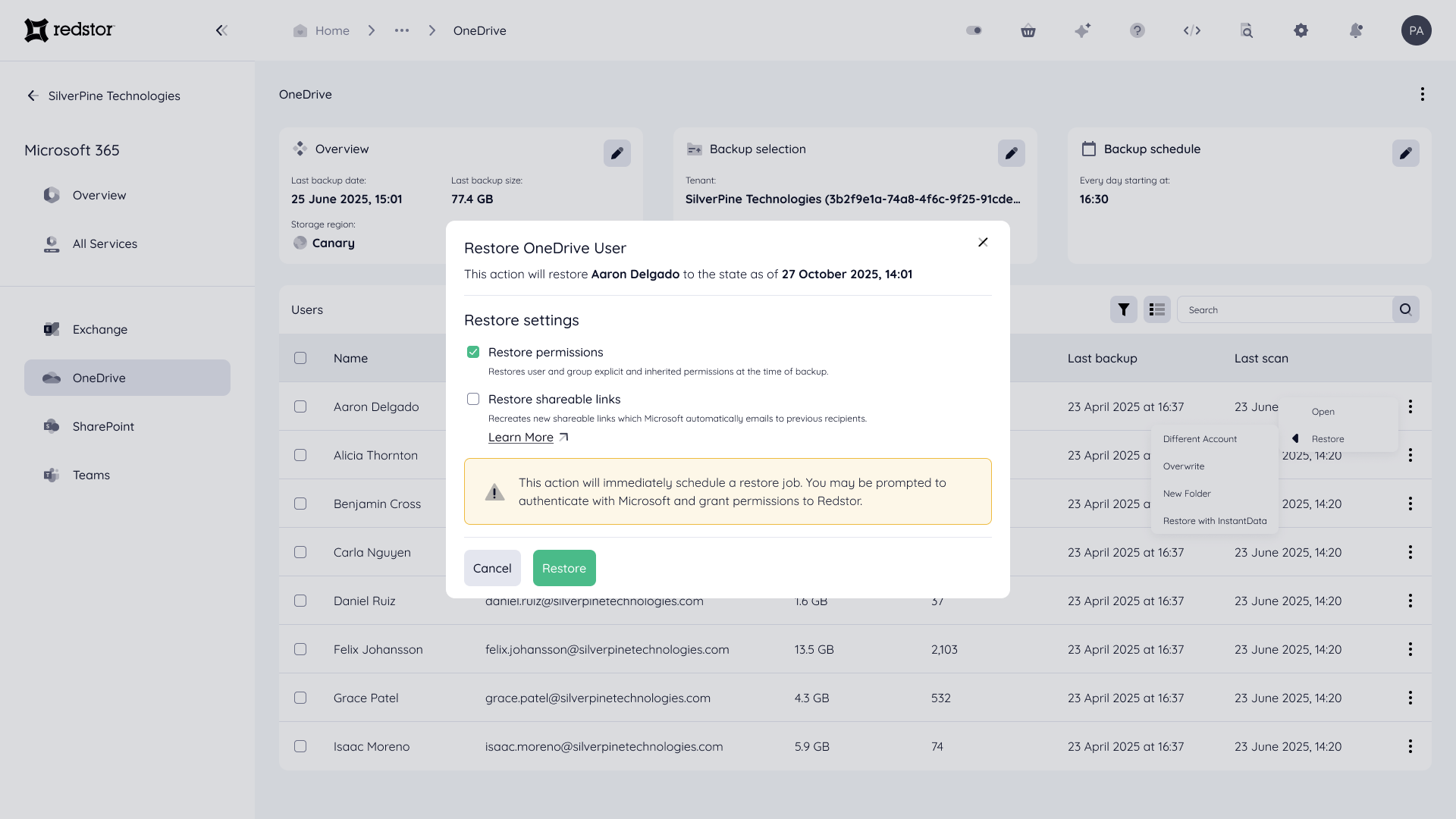Choose Restore with InstantData option
This screenshot has width=1456, height=819.
(1215, 521)
